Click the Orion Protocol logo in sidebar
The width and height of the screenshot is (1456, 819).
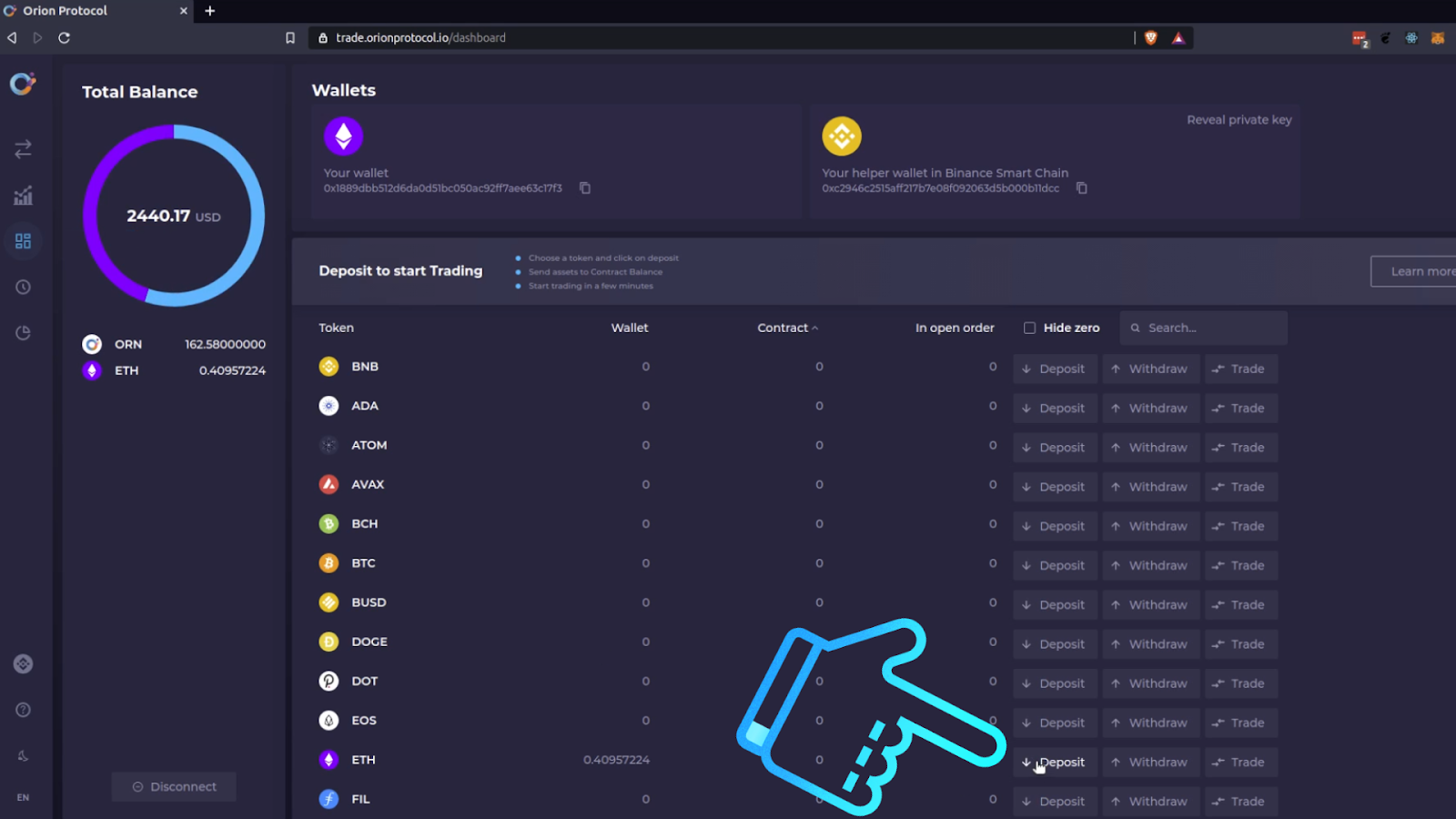[x=23, y=84]
